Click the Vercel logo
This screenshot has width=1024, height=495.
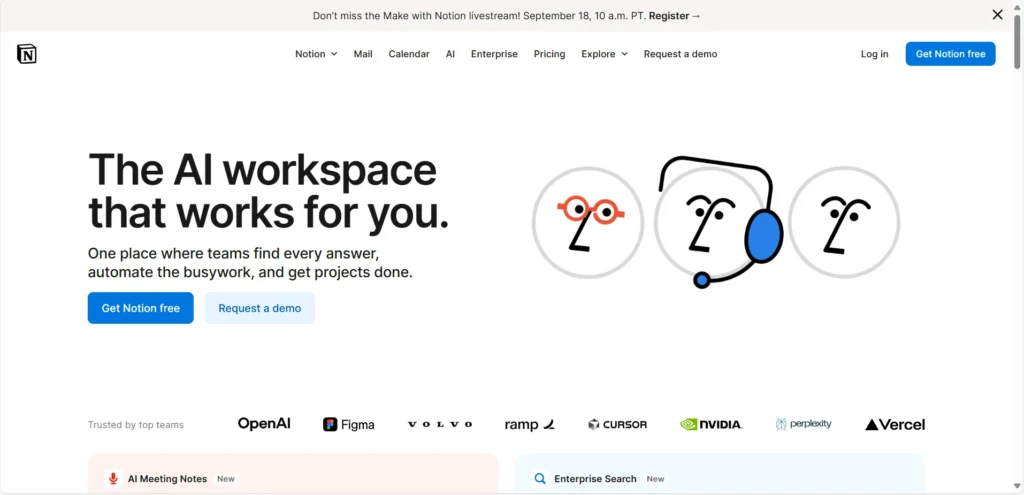895,424
